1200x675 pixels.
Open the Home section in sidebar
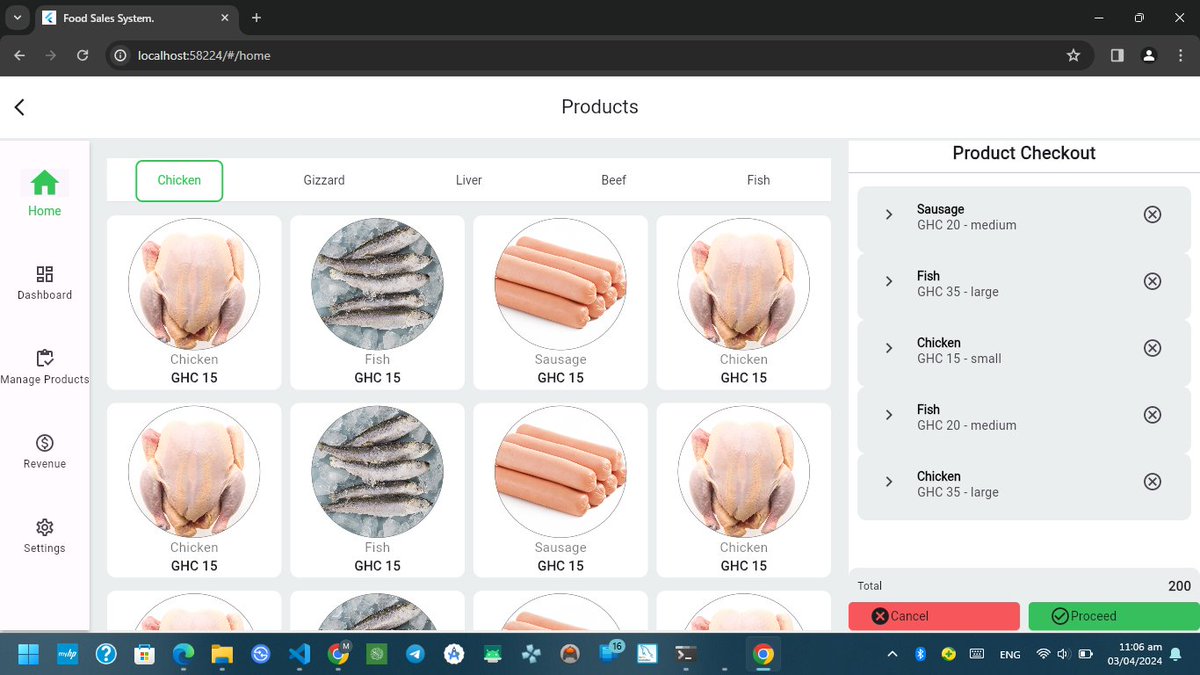44,193
